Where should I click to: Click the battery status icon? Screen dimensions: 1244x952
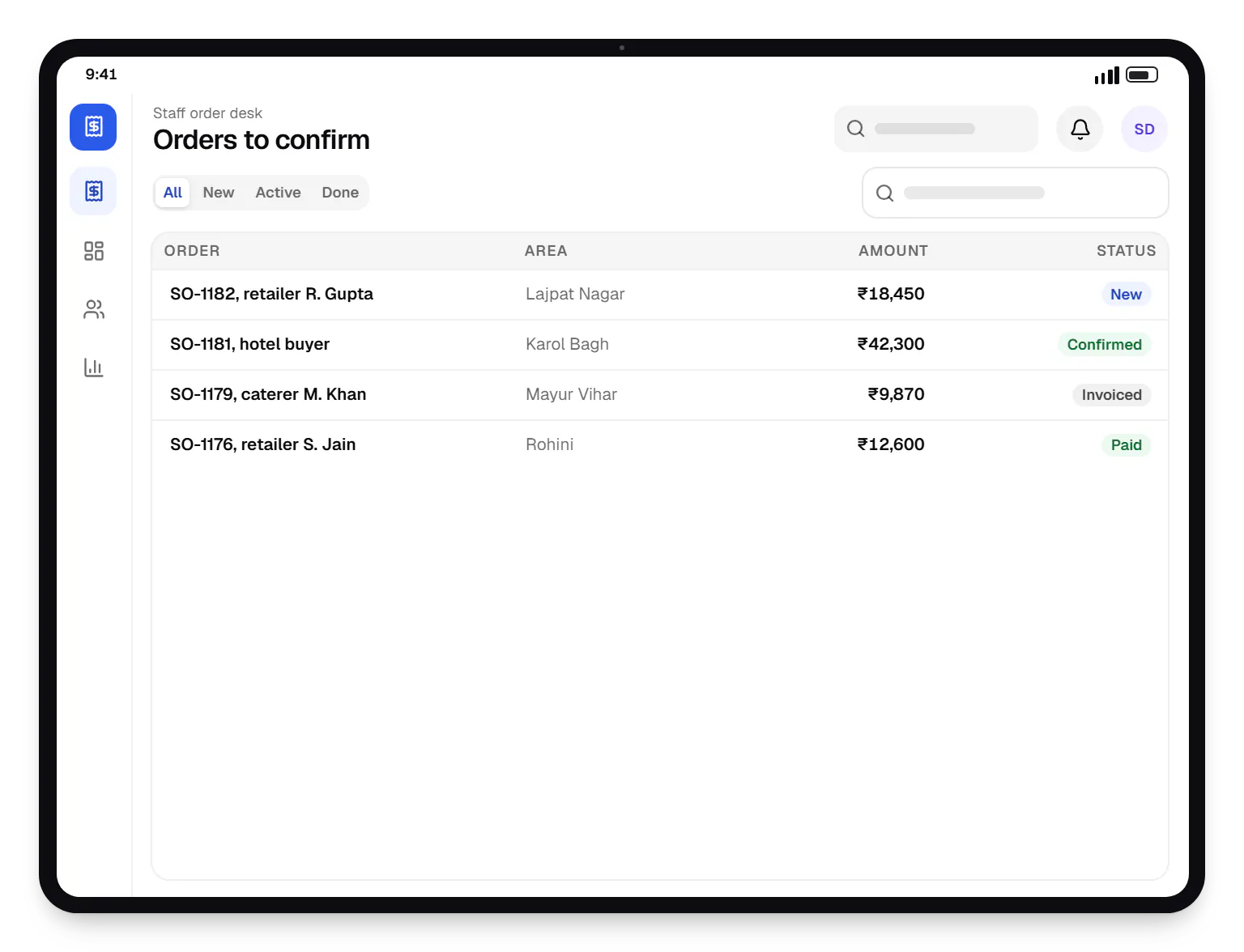click(x=1142, y=74)
